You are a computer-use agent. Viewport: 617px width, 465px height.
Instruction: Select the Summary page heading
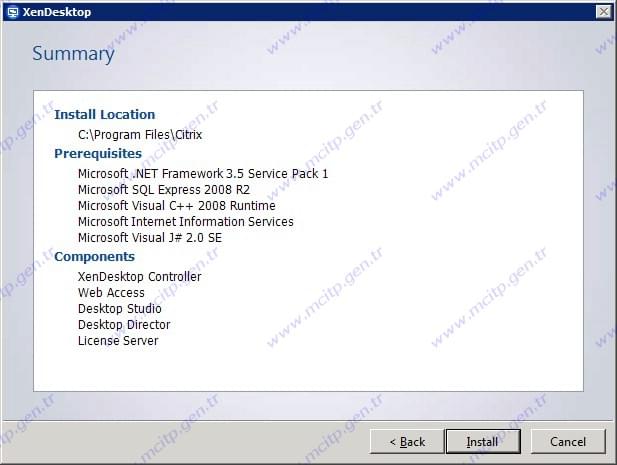pyautogui.click(x=73, y=54)
